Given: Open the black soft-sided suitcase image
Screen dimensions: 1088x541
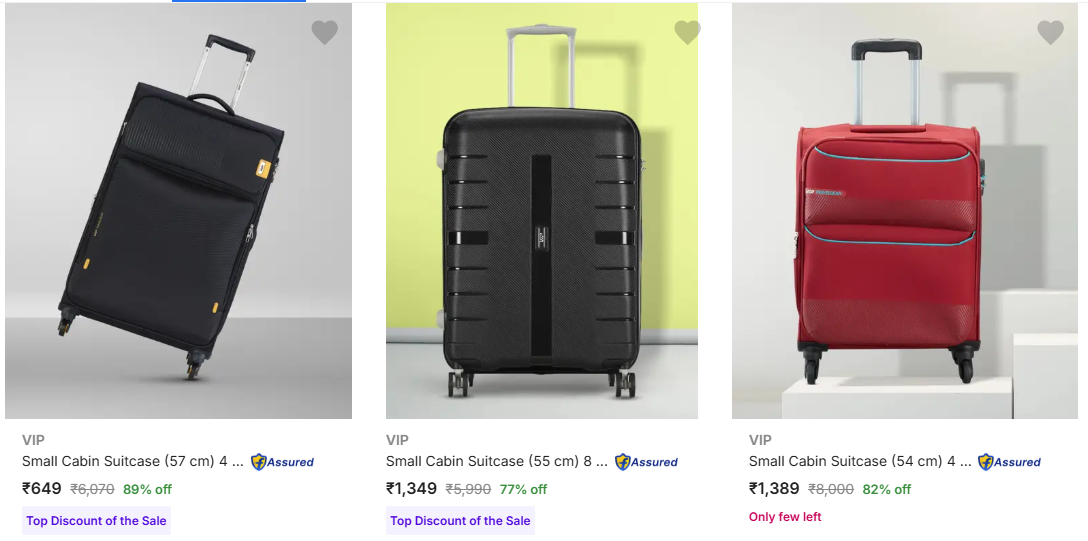Looking at the screenshot, I should click(x=178, y=210).
